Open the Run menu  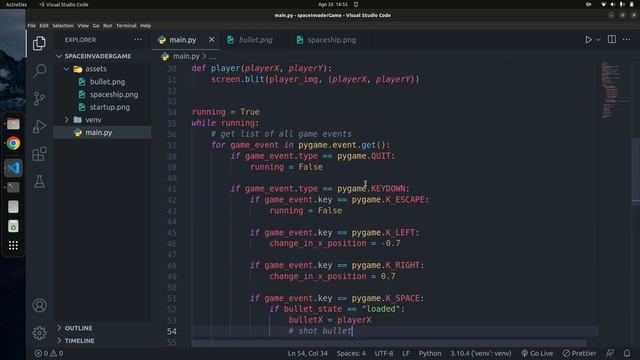[107, 25]
